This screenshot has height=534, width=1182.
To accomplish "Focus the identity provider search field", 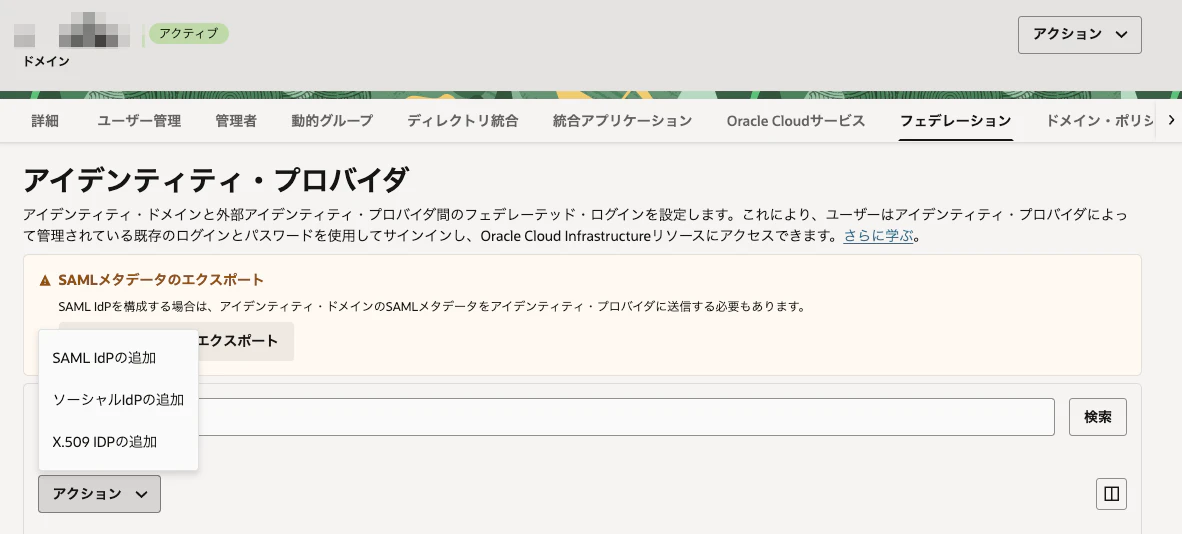I will (x=547, y=417).
